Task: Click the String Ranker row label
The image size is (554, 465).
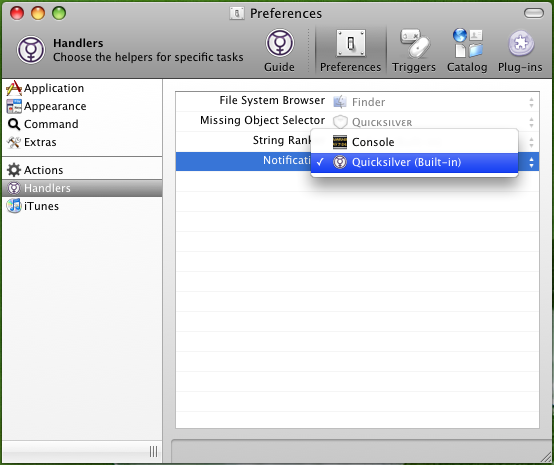Action: pyautogui.click(x=282, y=141)
